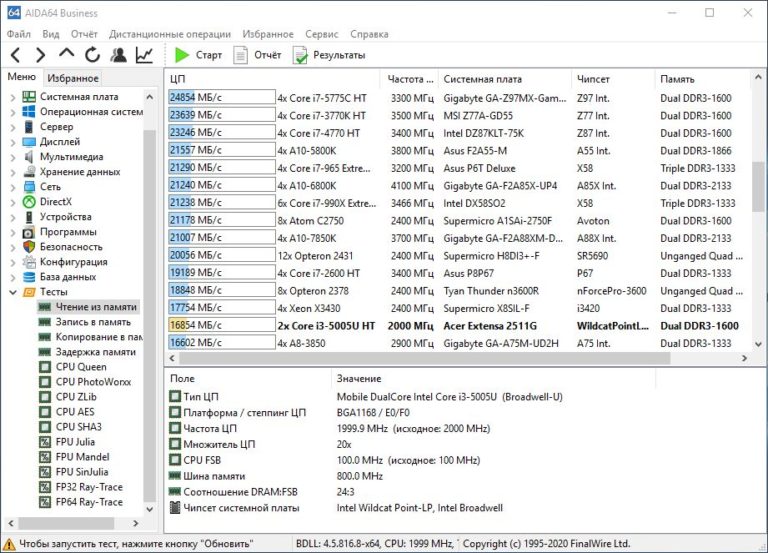Screen dimensions: 768x553
Task: Expand the Хранение данных tree node
Action: click(13, 172)
